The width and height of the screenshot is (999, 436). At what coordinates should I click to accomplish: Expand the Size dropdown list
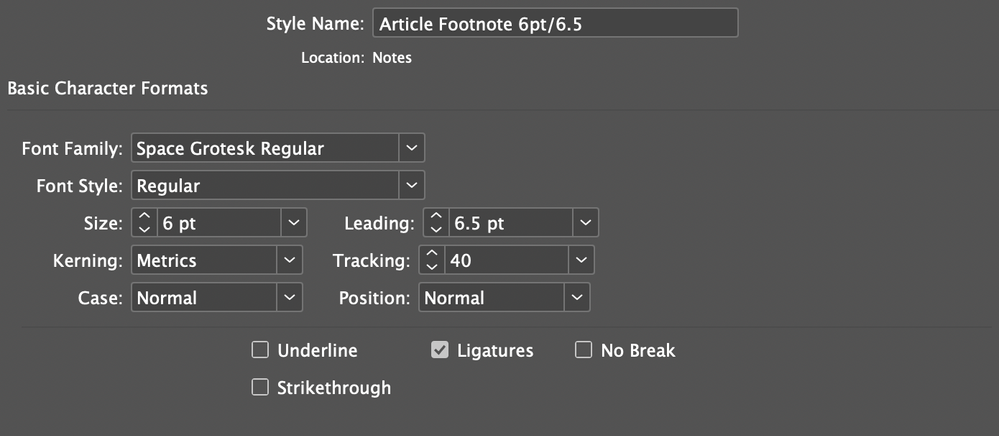point(292,222)
